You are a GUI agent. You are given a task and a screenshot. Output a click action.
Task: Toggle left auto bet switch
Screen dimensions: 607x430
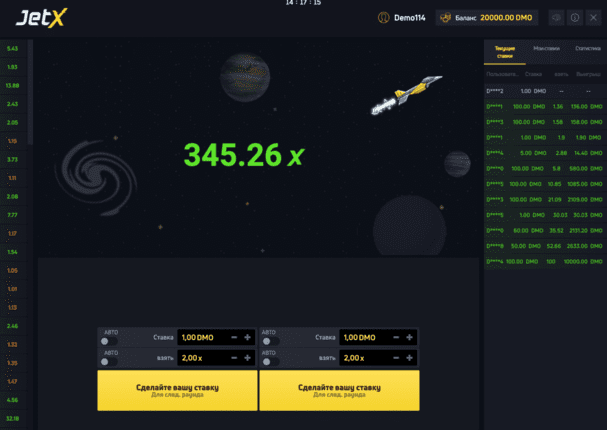pos(108,341)
